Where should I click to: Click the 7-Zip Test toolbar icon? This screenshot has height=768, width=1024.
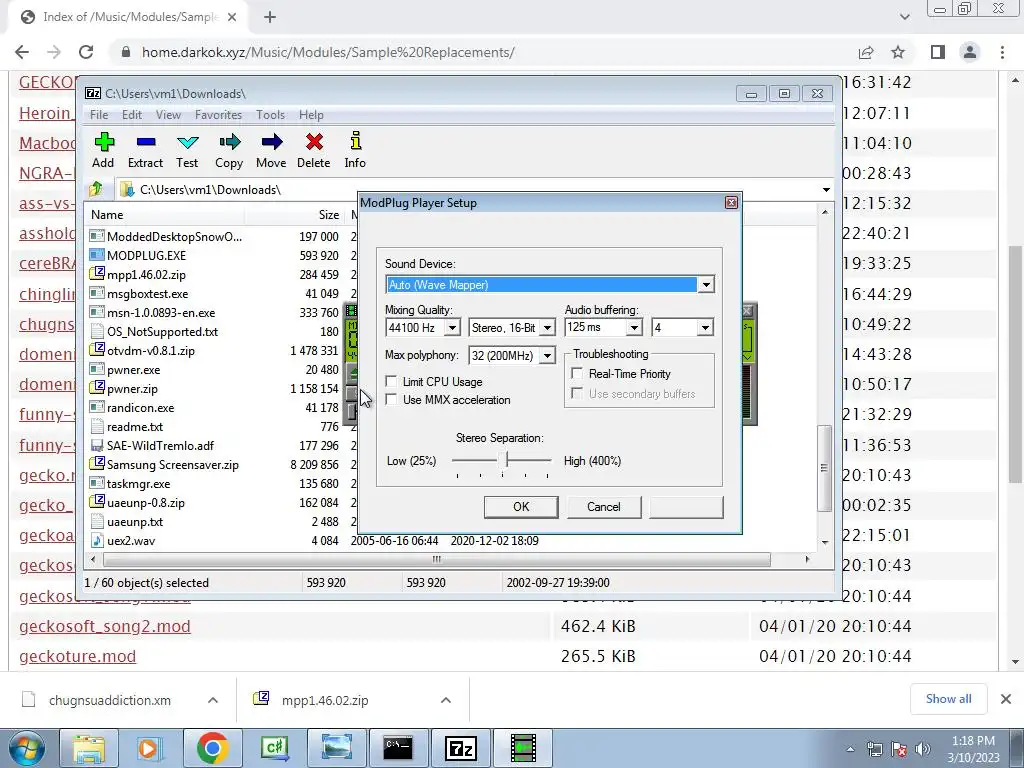point(187,150)
